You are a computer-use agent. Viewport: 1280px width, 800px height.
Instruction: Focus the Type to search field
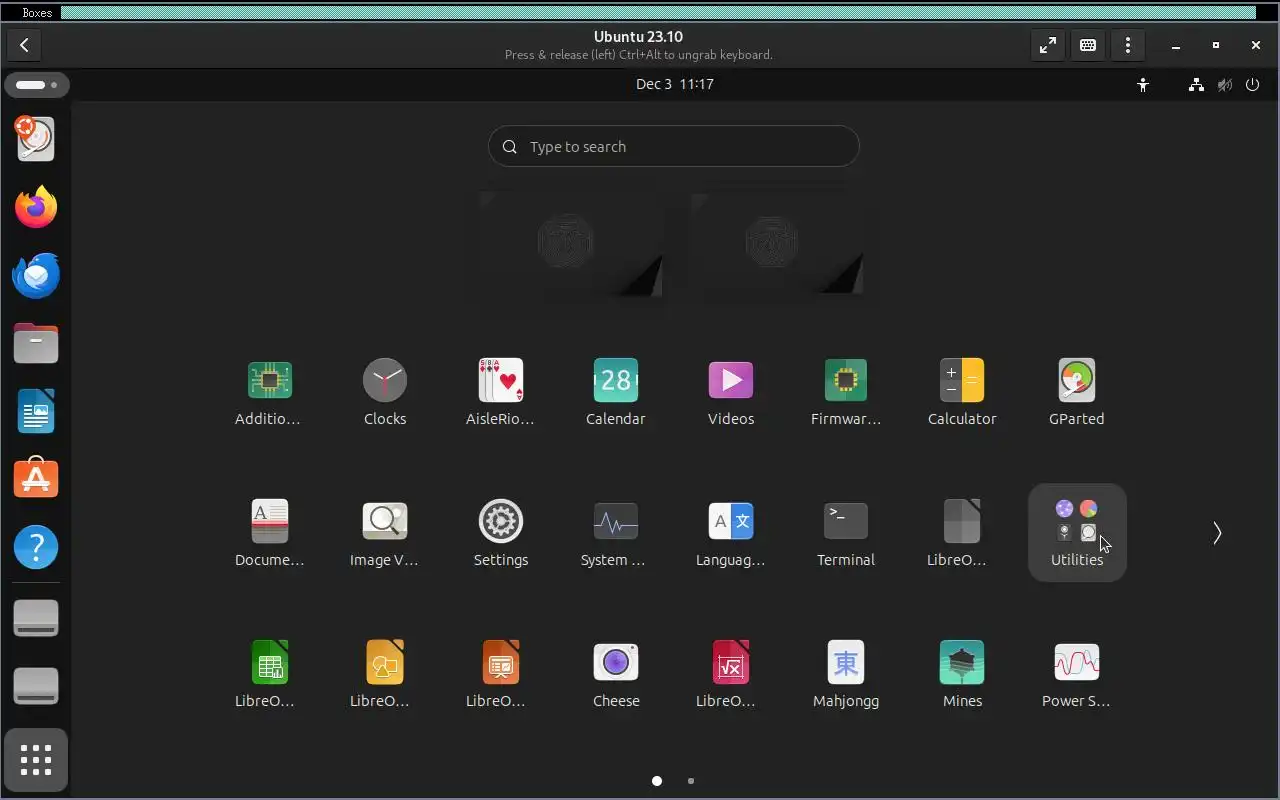[x=673, y=146]
